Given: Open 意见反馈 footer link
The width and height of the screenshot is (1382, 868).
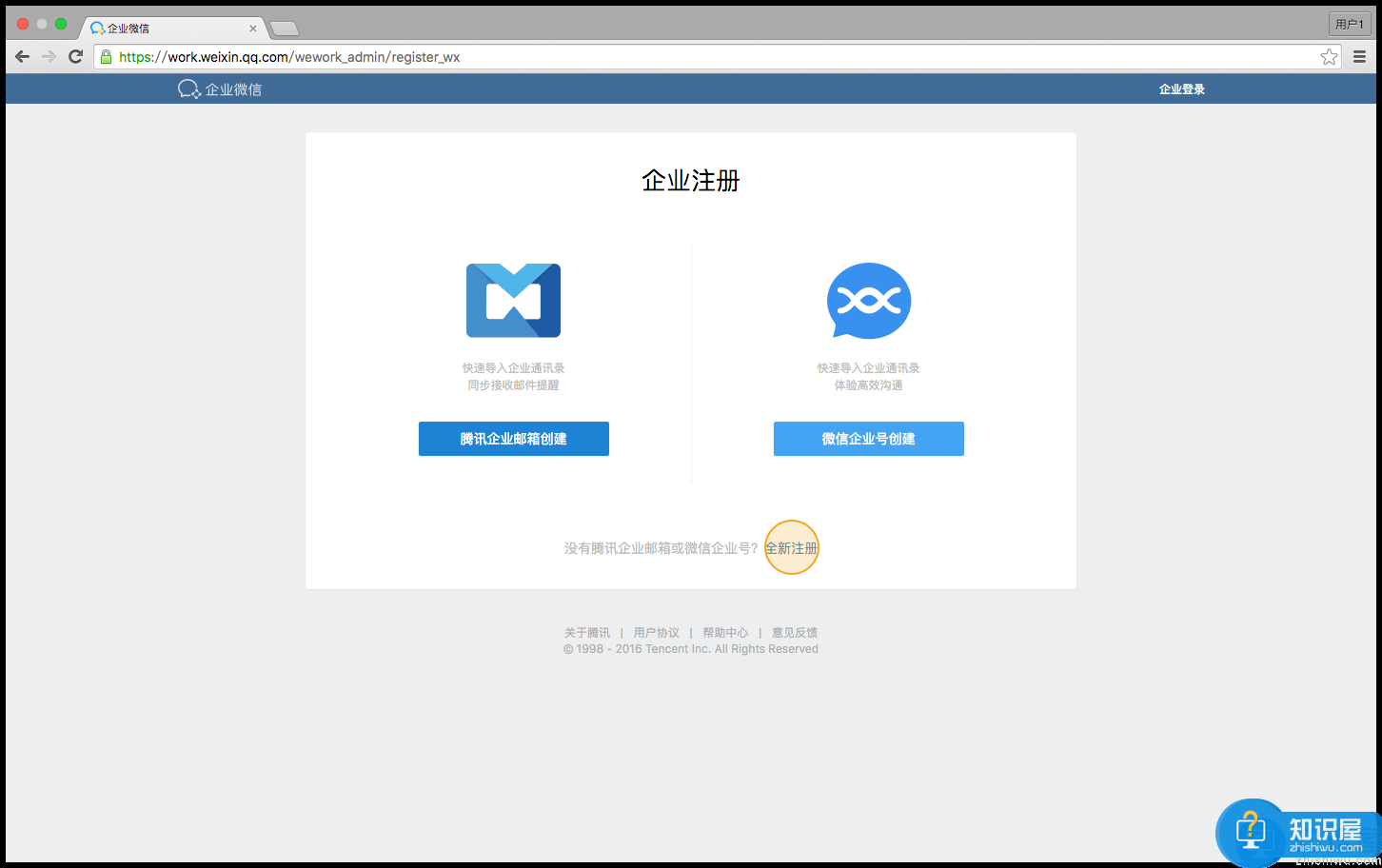Looking at the screenshot, I should (795, 633).
